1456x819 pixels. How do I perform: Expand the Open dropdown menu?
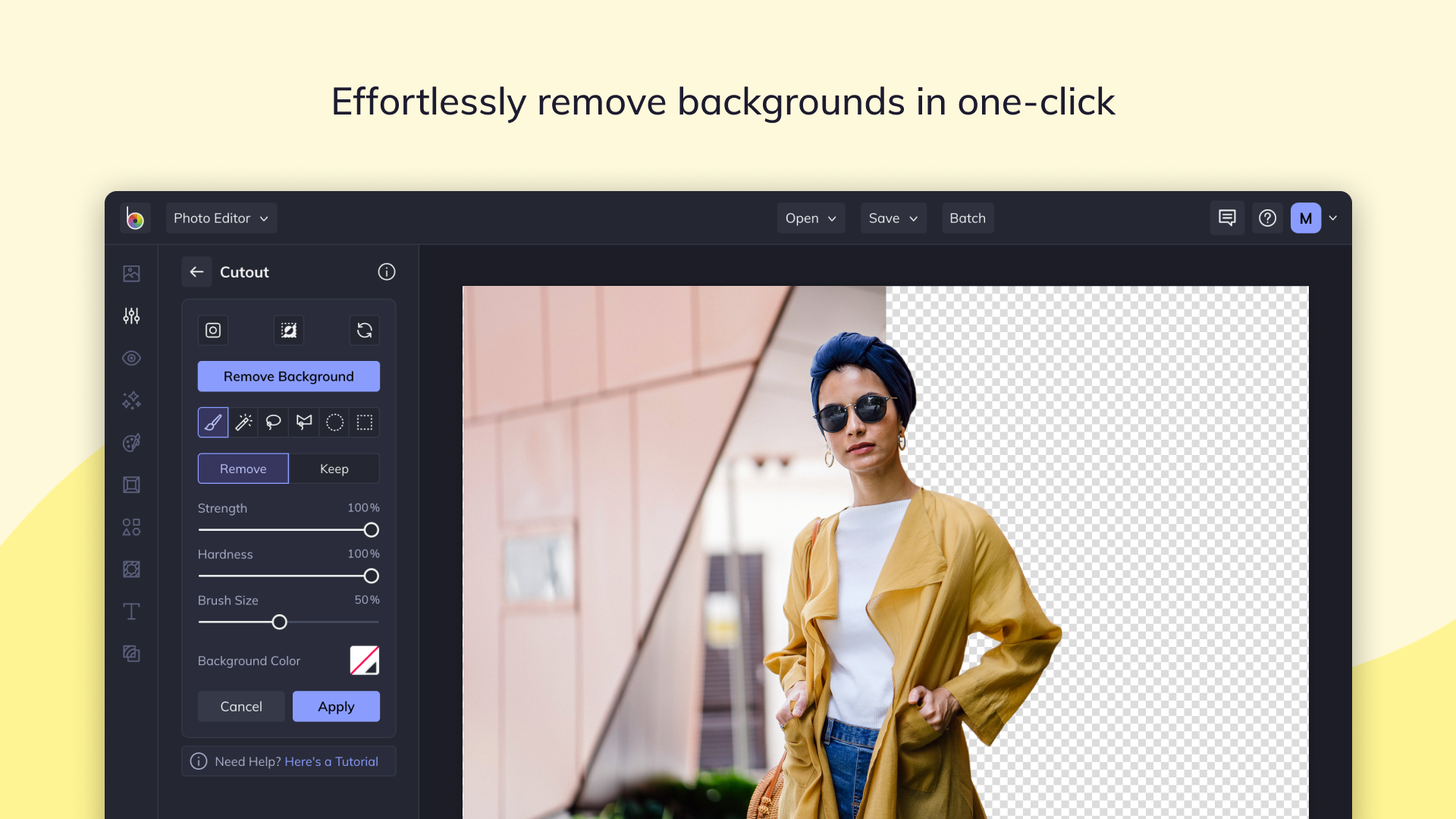[811, 218]
